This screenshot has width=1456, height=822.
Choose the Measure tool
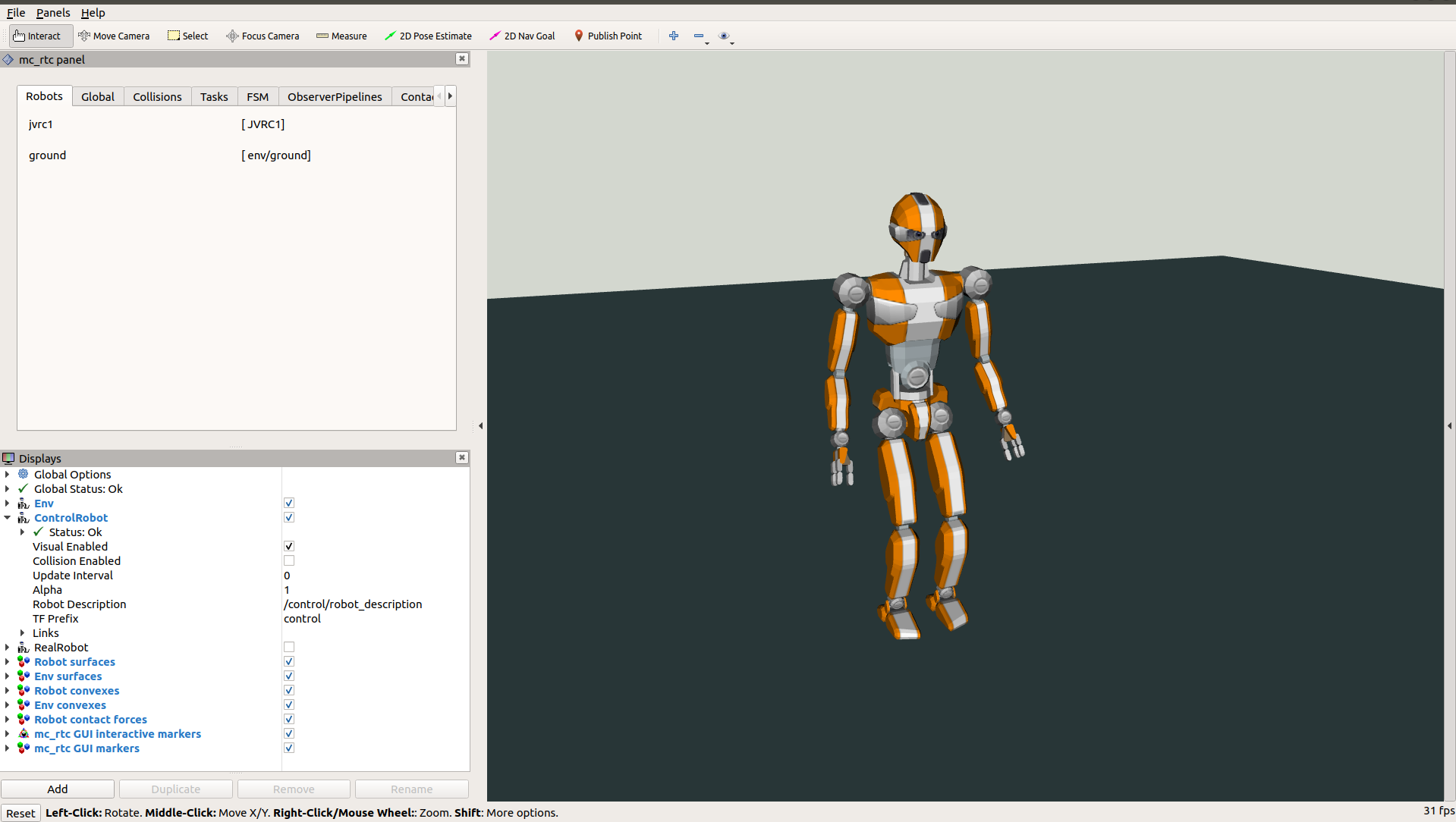[341, 36]
